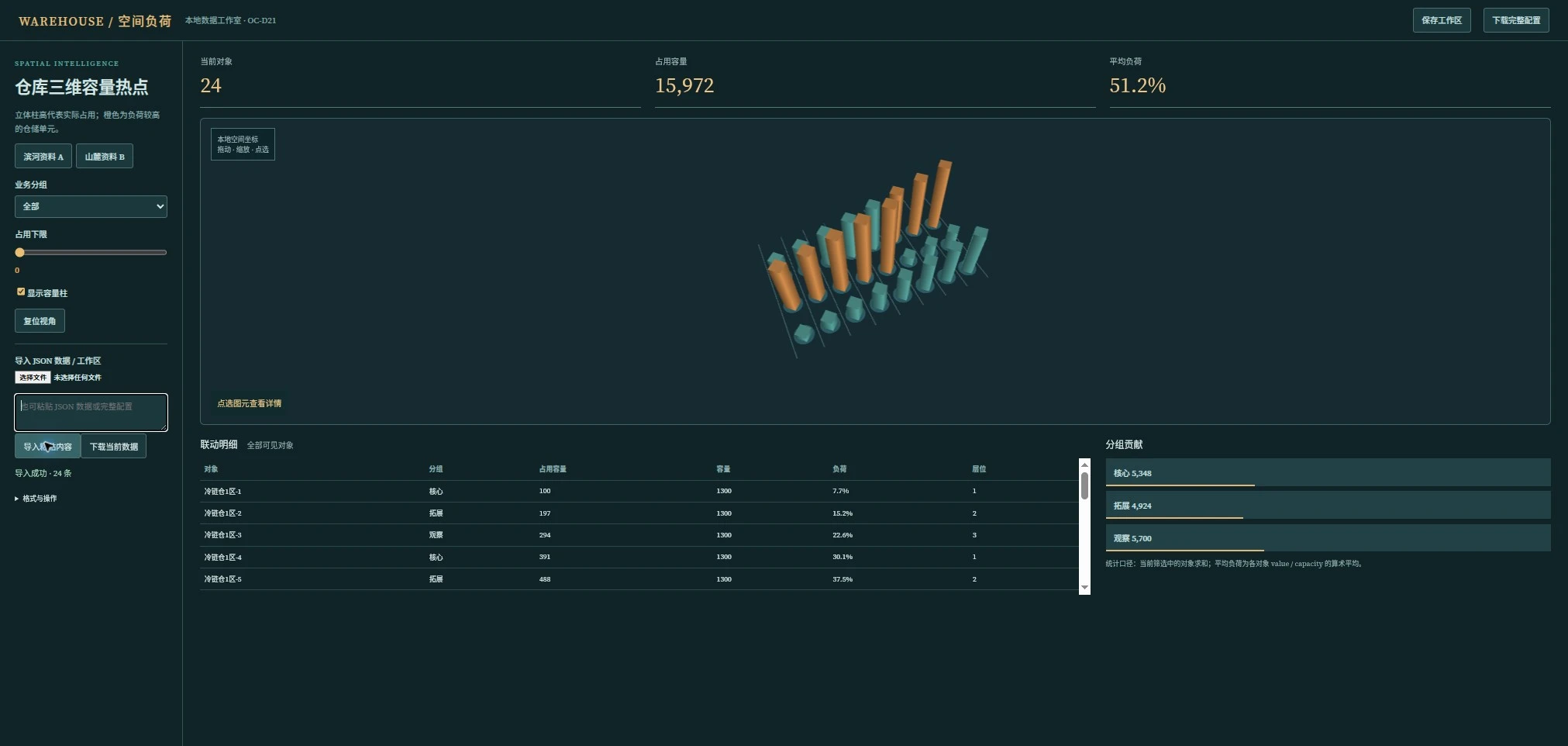
Task: Click the 分组 column header
Action: pyautogui.click(x=436, y=469)
